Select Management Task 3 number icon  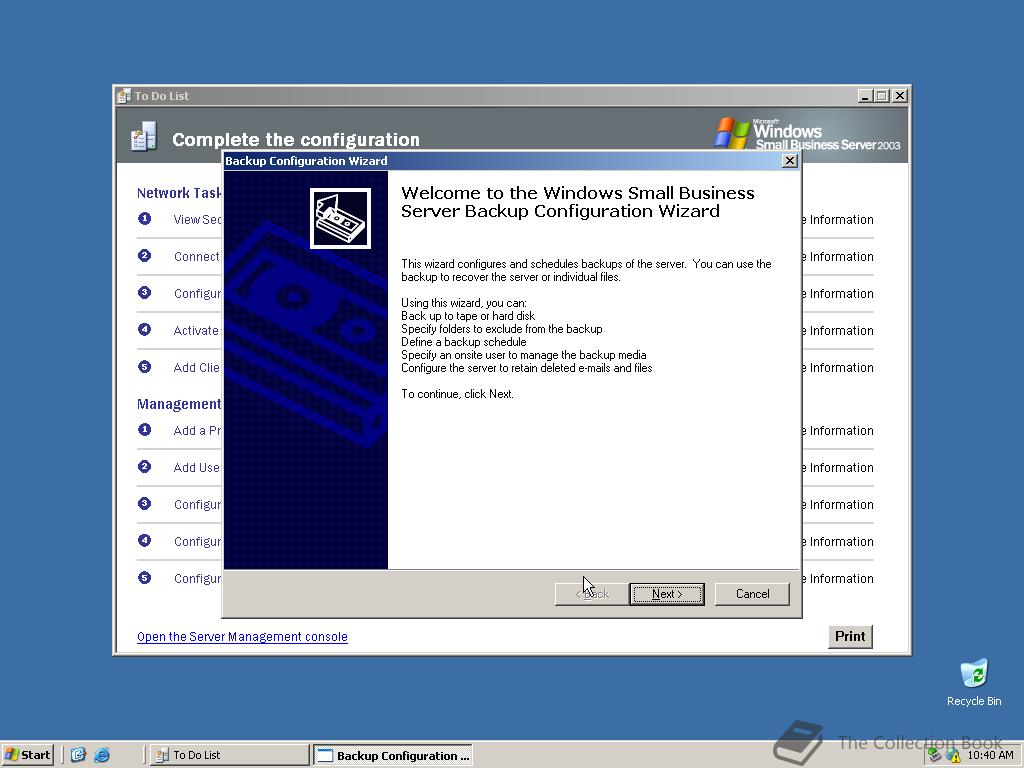144,504
